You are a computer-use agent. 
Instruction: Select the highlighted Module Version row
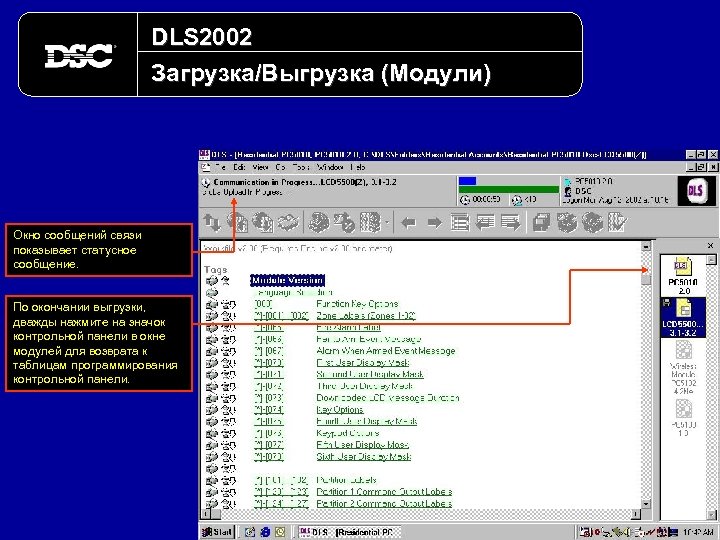click(x=287, y=280)
